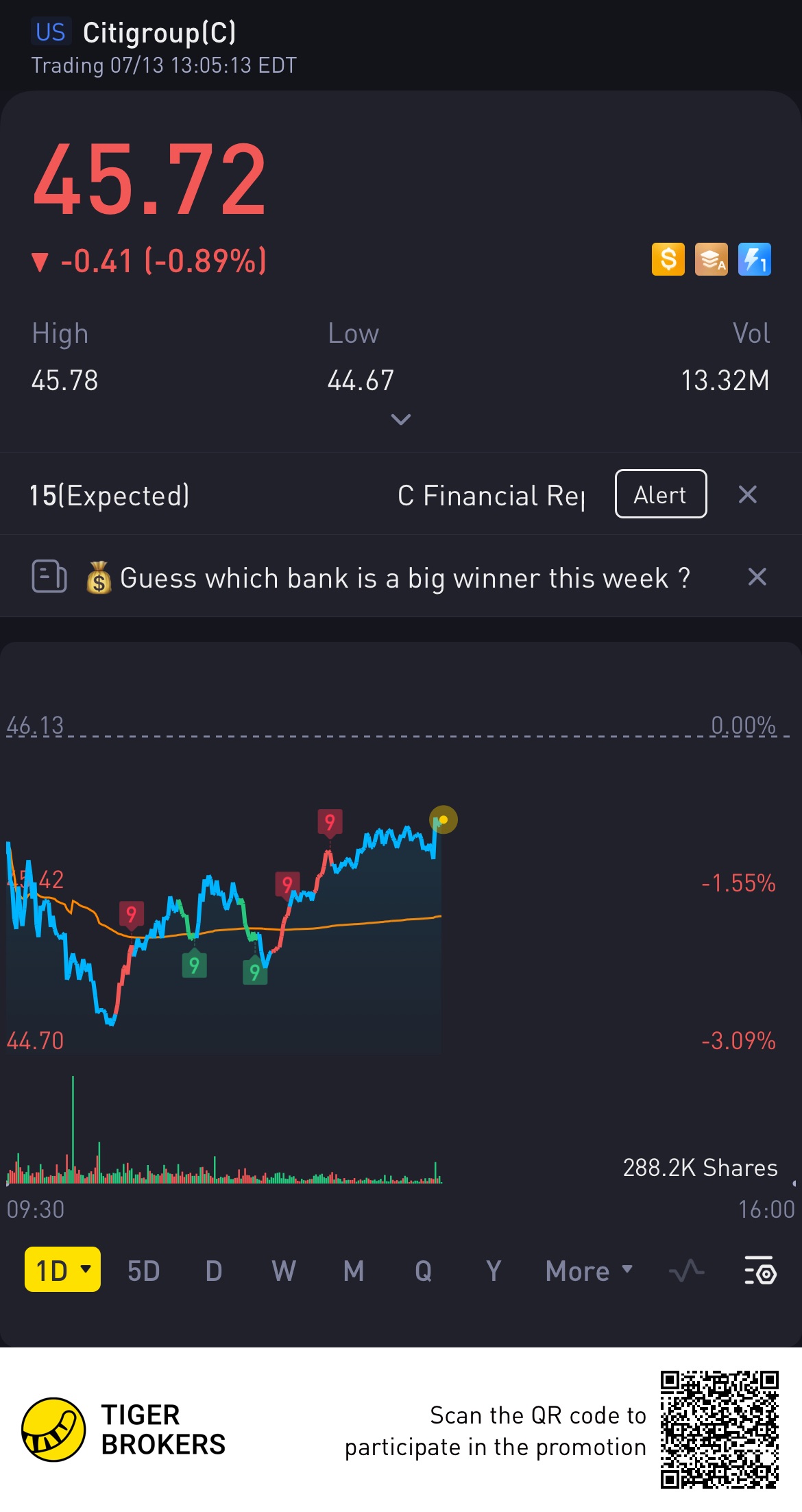
Task: Open the bank big winner promo link
Action: [x=404, y=578]
